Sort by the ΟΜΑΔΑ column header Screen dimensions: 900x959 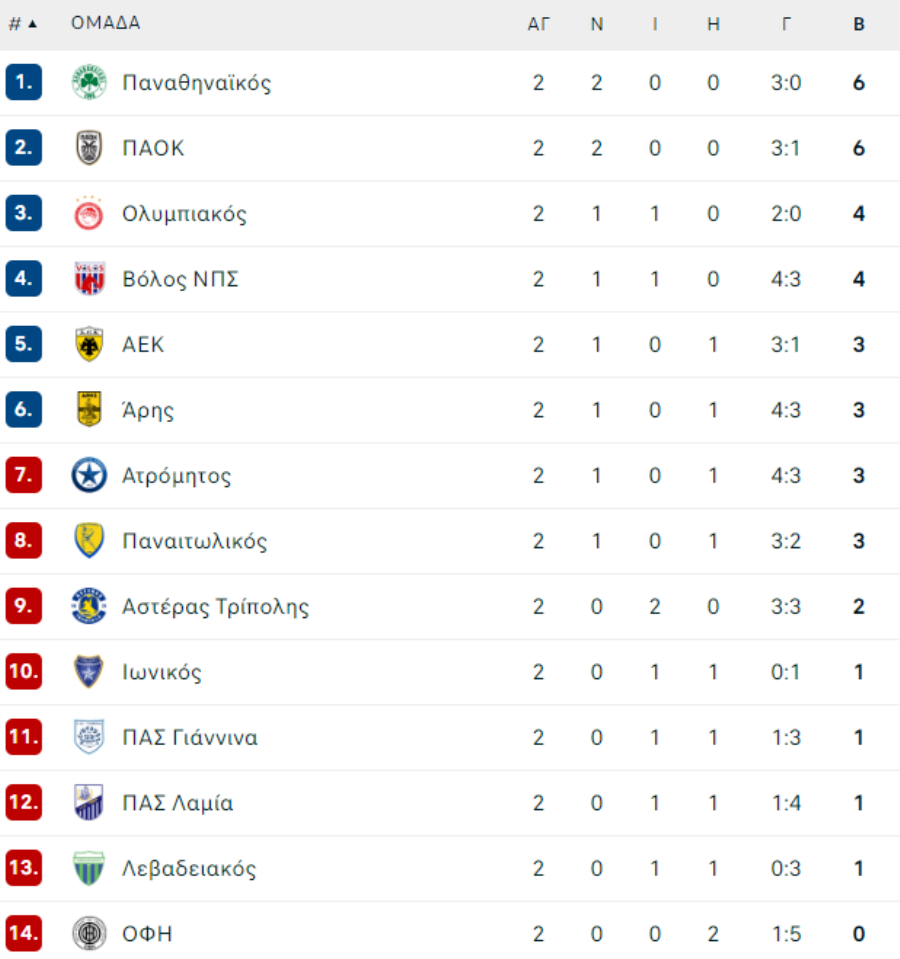tap(106, 23)
